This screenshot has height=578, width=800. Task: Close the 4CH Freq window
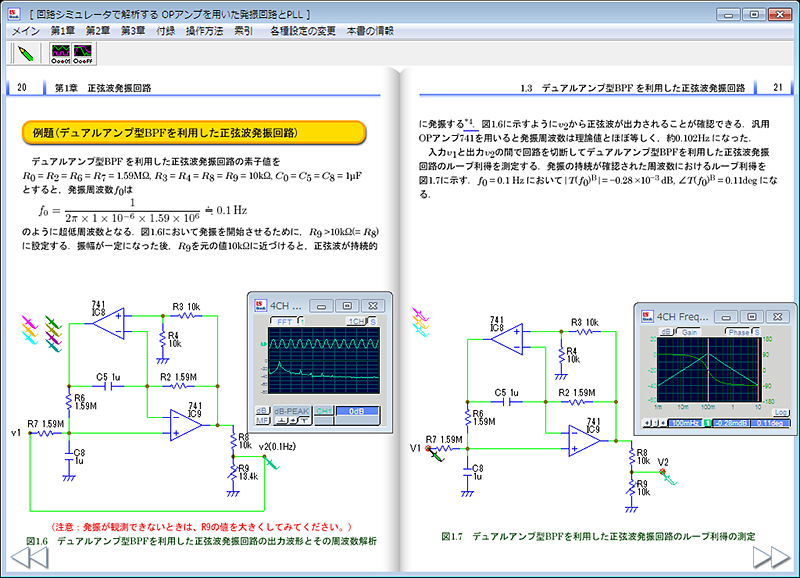[777, 317]
